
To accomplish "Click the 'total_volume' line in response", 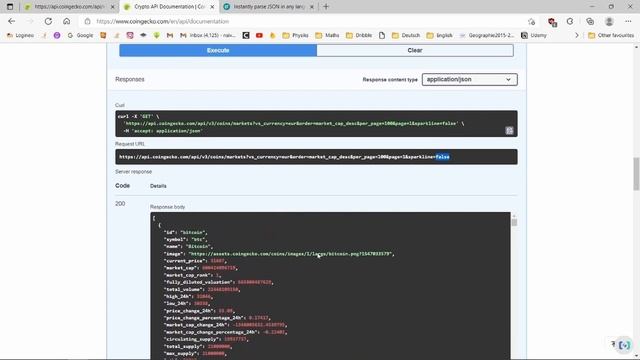I will coord(202,289).
